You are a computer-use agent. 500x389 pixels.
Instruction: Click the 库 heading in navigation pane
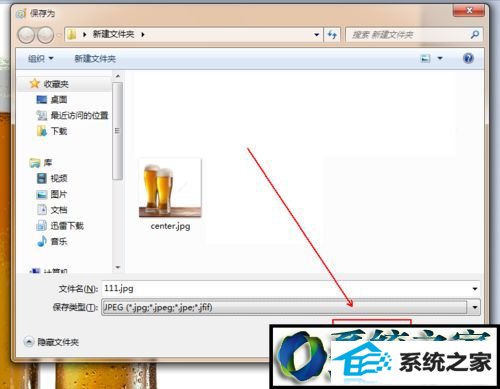tap(48, 163)
